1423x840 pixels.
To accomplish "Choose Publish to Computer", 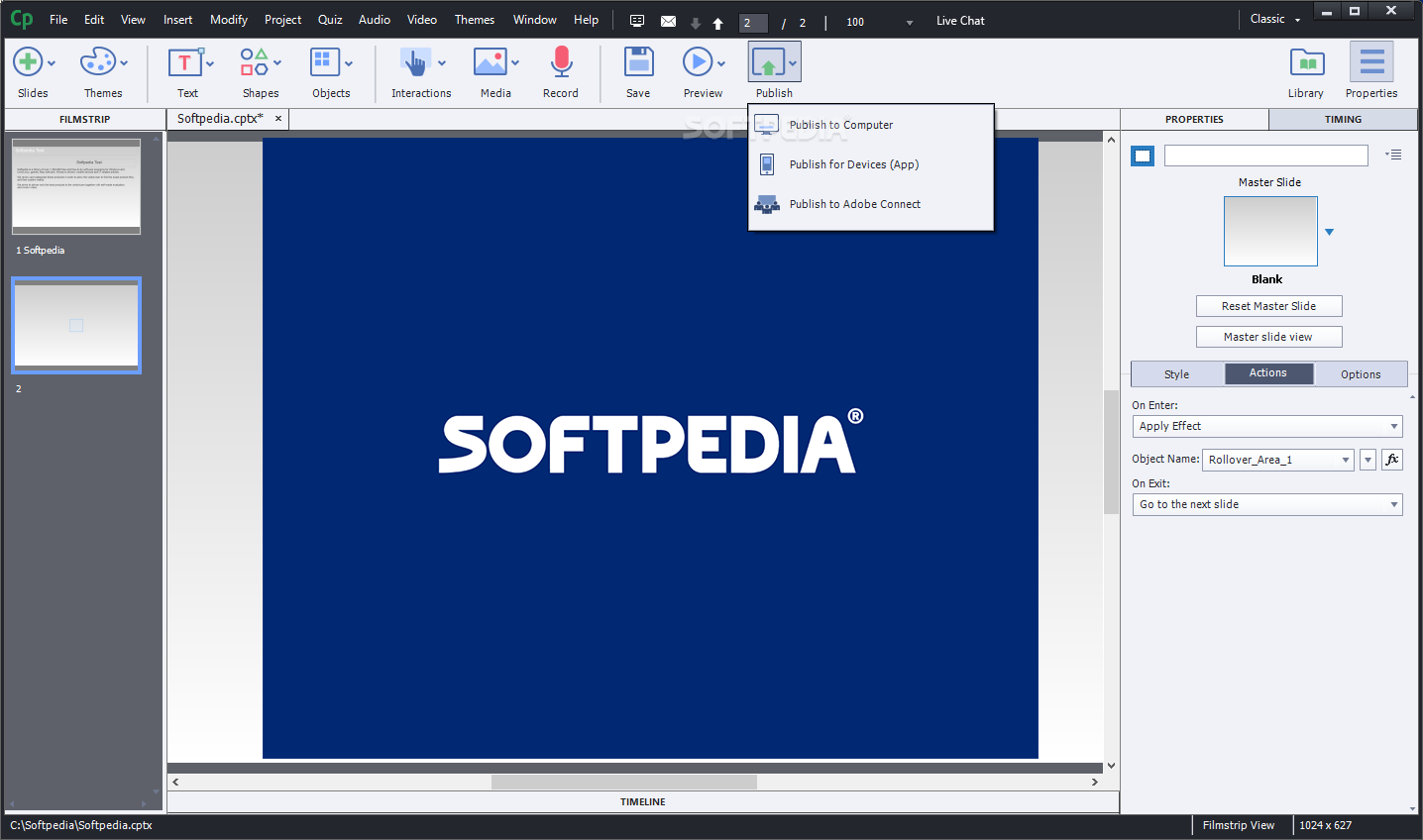I will coord(871,125).
